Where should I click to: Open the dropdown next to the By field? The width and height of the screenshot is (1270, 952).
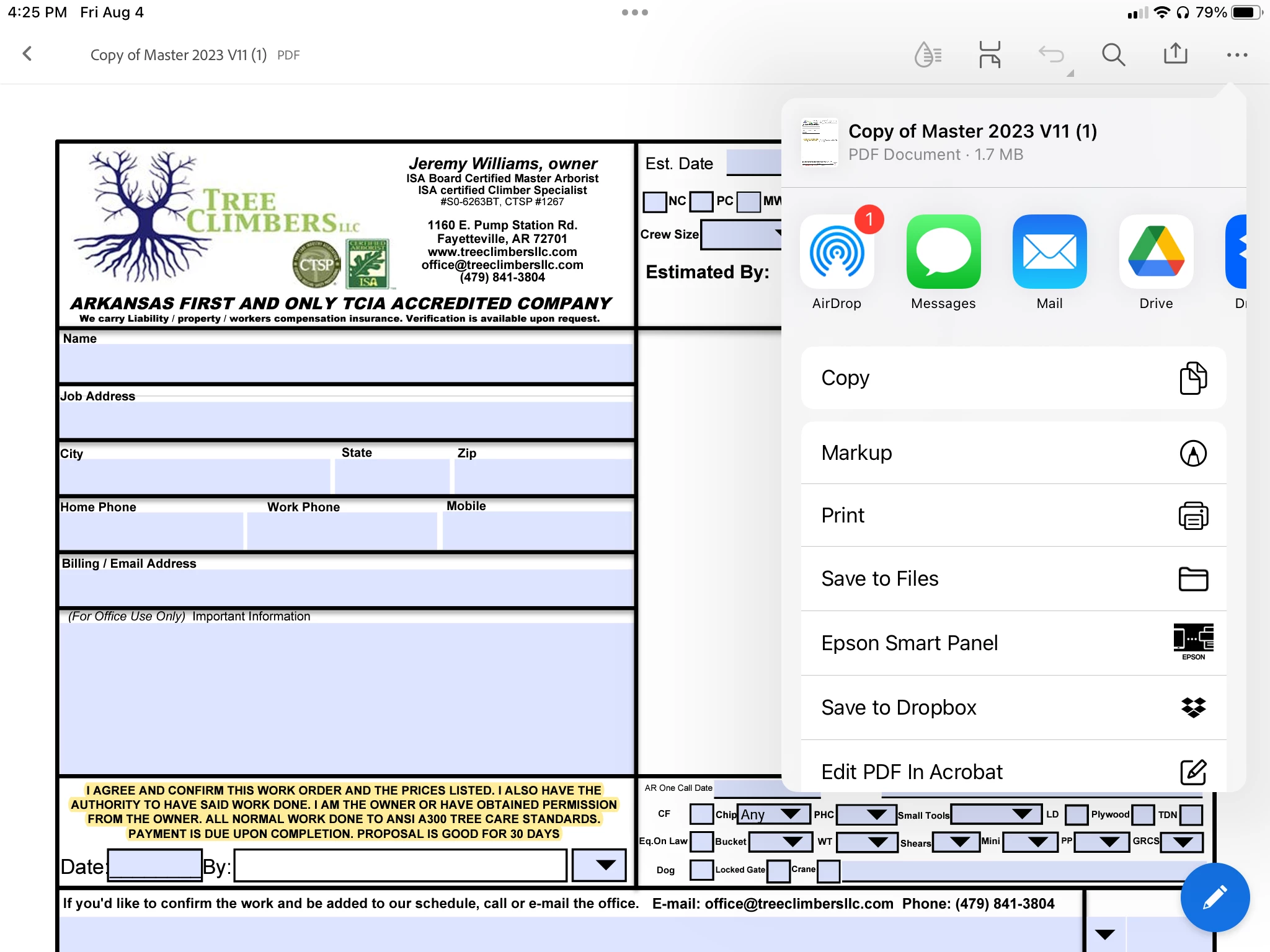coord(599,865)
